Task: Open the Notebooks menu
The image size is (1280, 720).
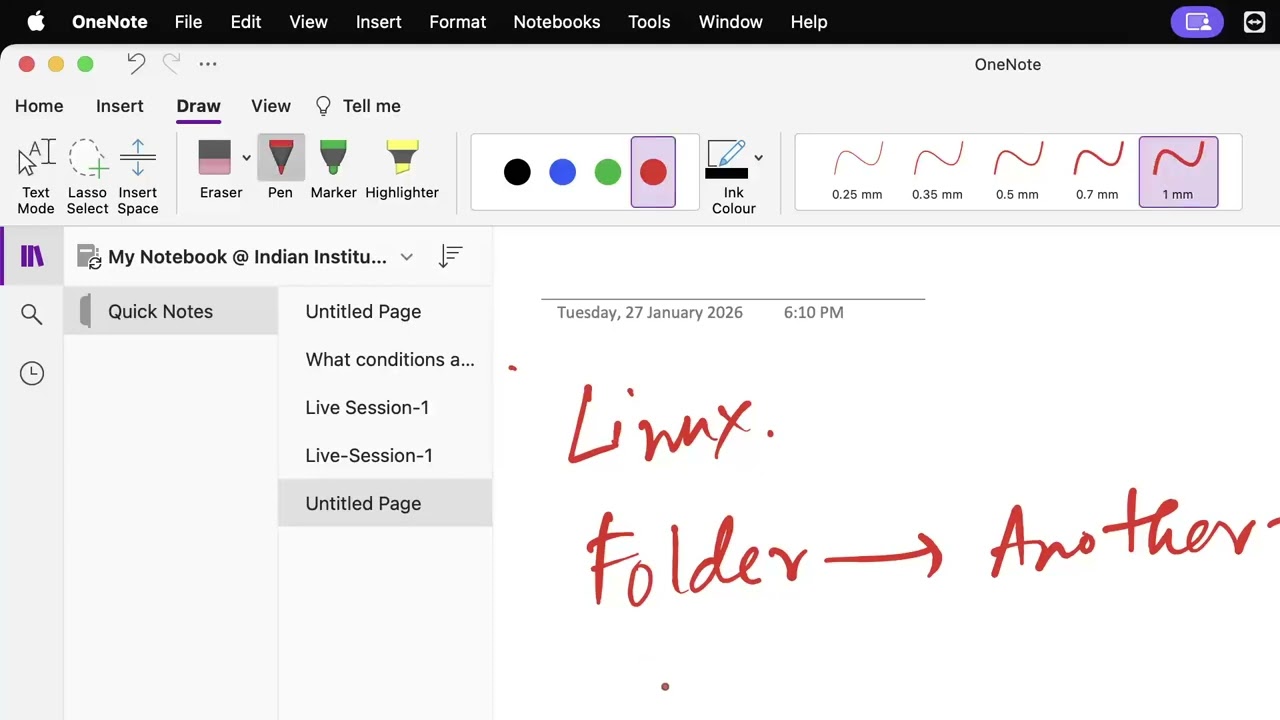Action: [x=557, y=22]
